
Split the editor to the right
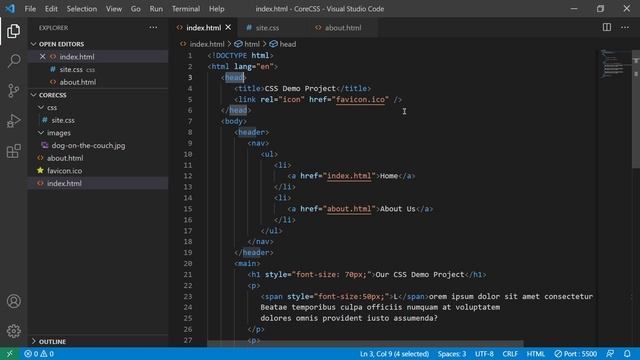pos(607,27)
